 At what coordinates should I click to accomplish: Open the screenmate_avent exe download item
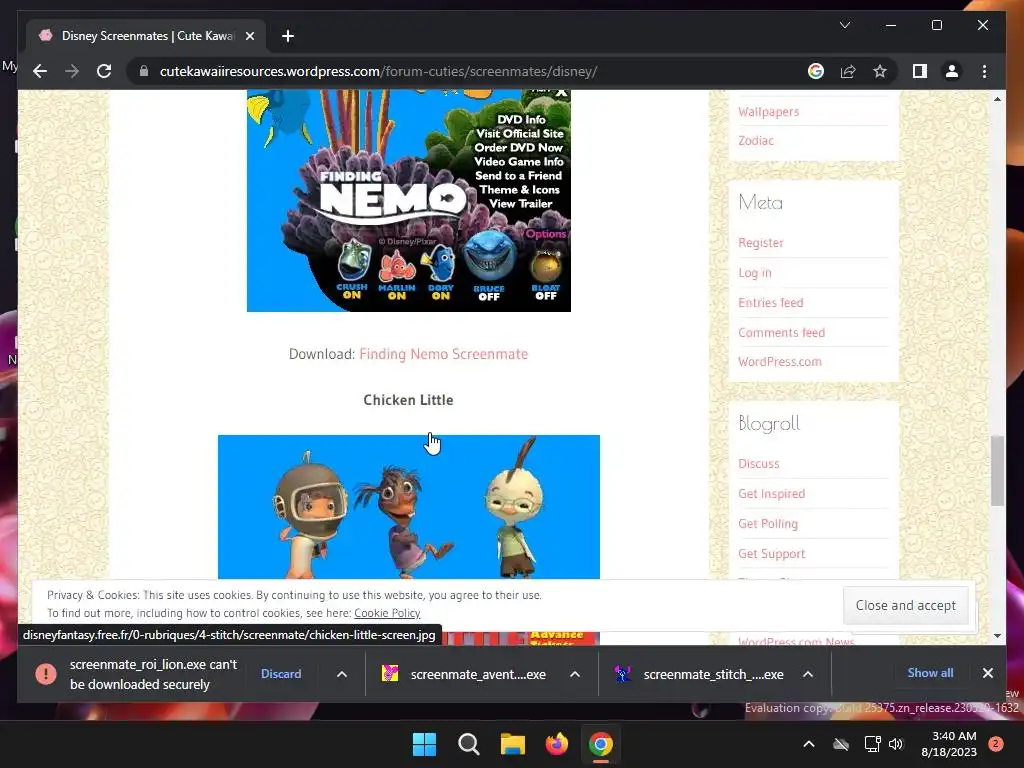[464, 674]
